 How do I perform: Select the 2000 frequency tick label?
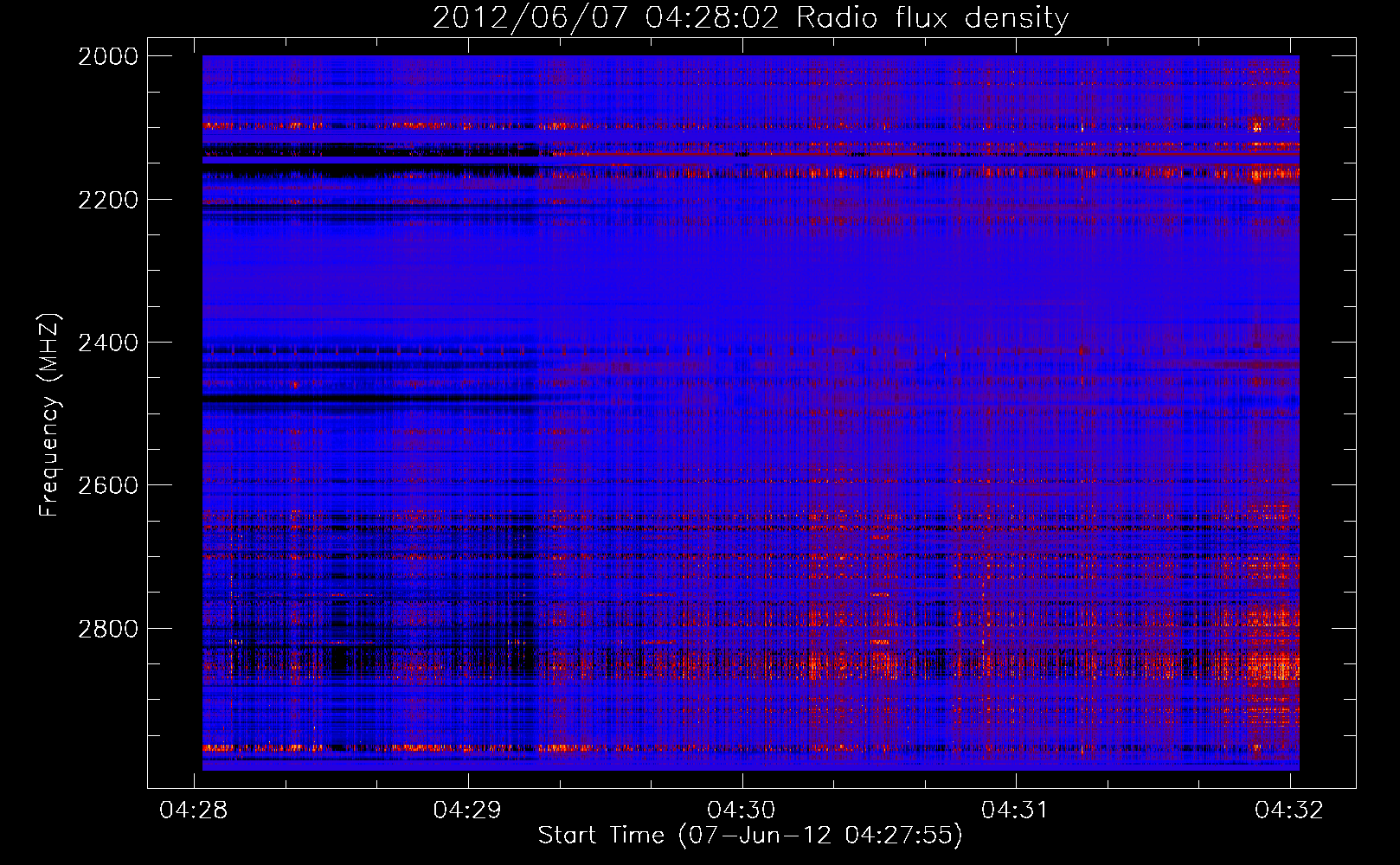pos(108,56)
